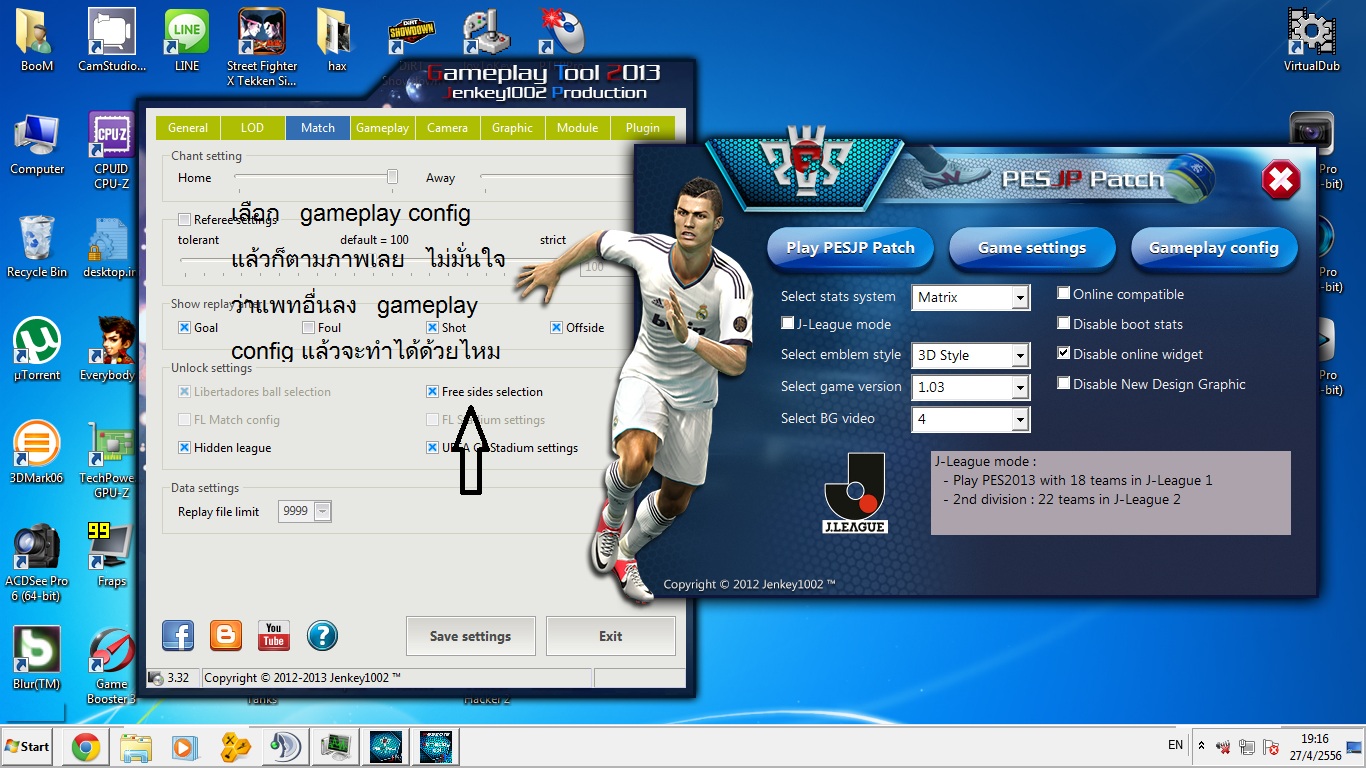Switch to the LOD tab
The image size is (1366, 768).
pos(253,128)
